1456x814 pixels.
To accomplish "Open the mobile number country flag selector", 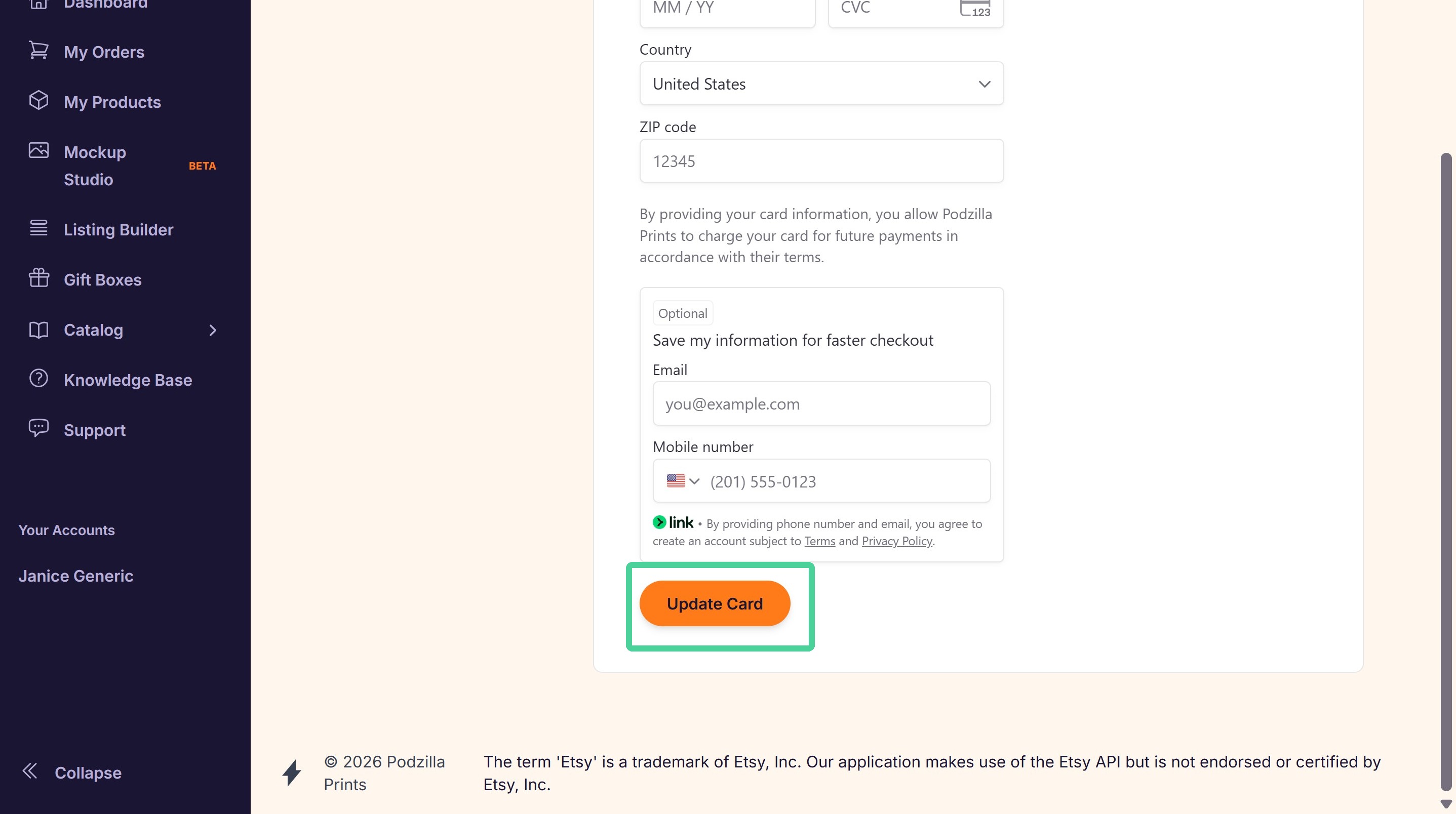I will click(683, 481).
